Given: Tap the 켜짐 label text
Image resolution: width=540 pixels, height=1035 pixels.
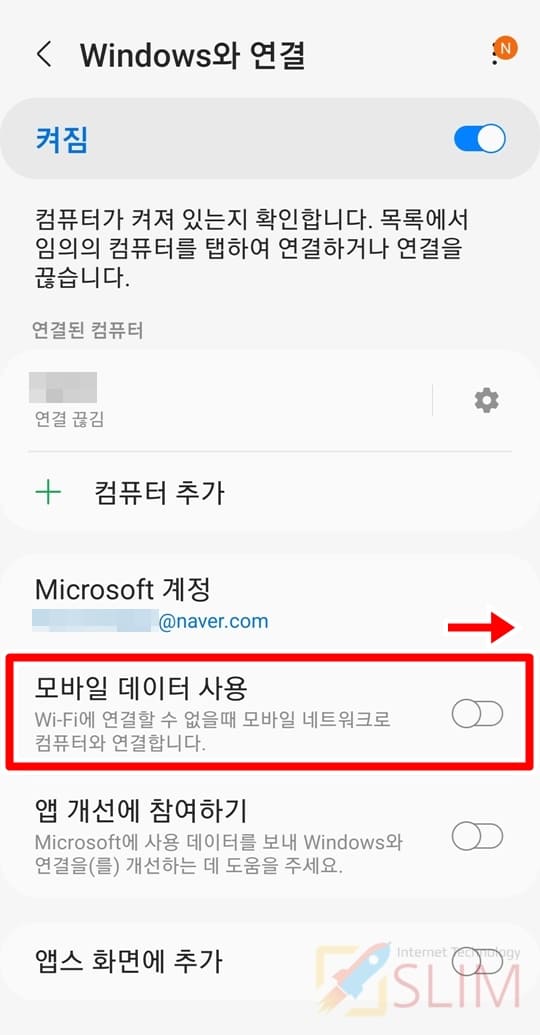Looking at the screenshot, I should click(x=61, y=140).
